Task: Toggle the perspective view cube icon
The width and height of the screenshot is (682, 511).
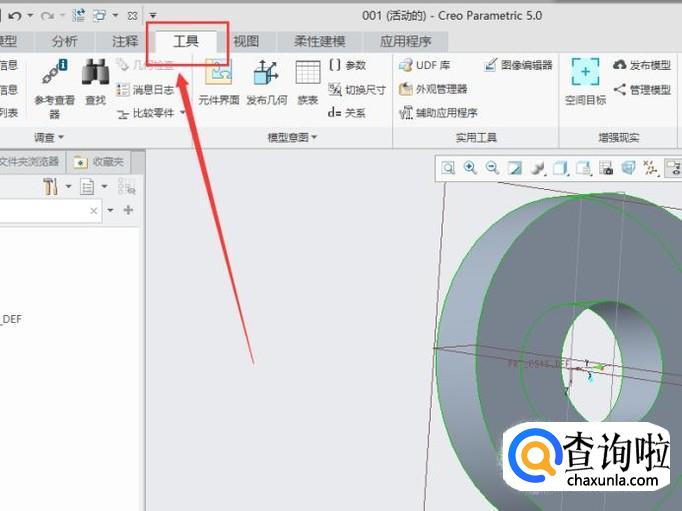Action: 628,168
